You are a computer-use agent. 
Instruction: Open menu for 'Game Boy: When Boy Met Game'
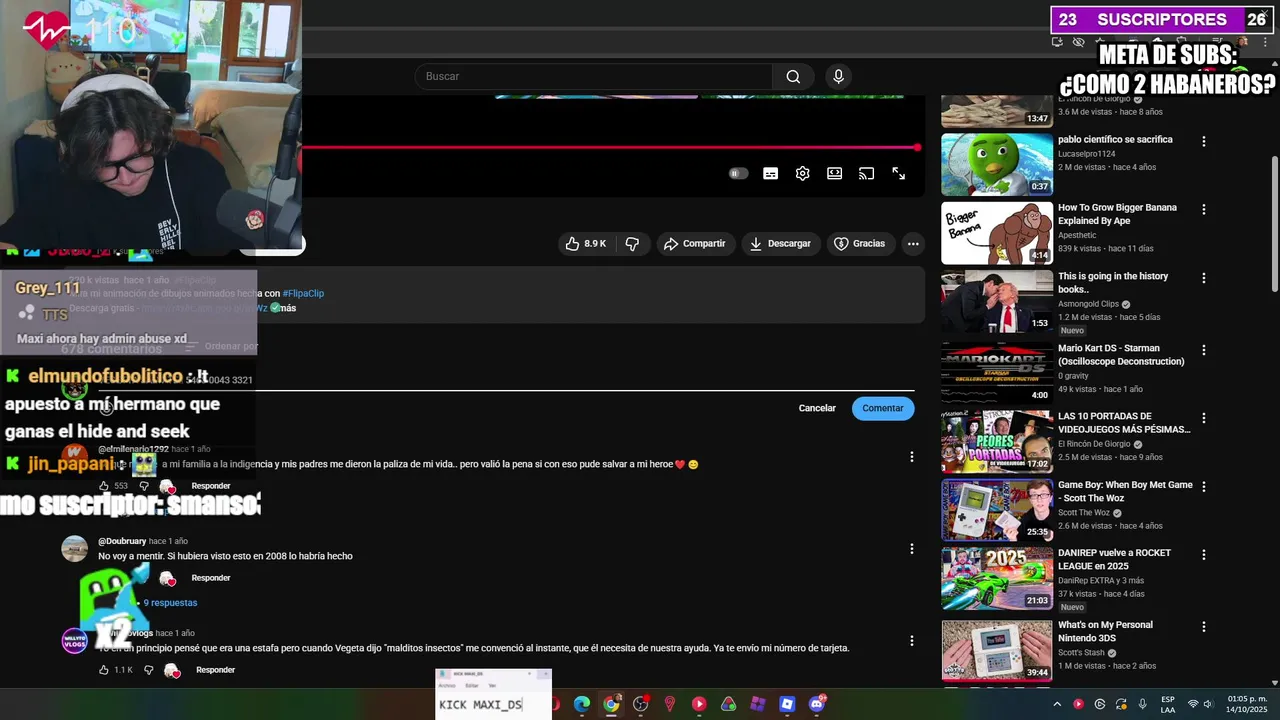point(1203,487)
